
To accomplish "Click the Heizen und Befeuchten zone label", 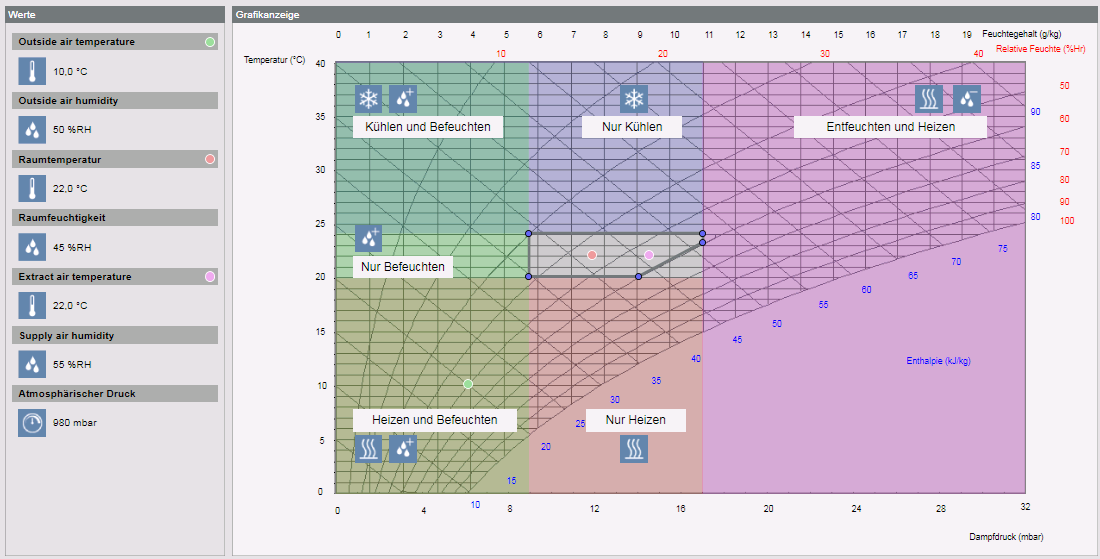I will [434, 420].
